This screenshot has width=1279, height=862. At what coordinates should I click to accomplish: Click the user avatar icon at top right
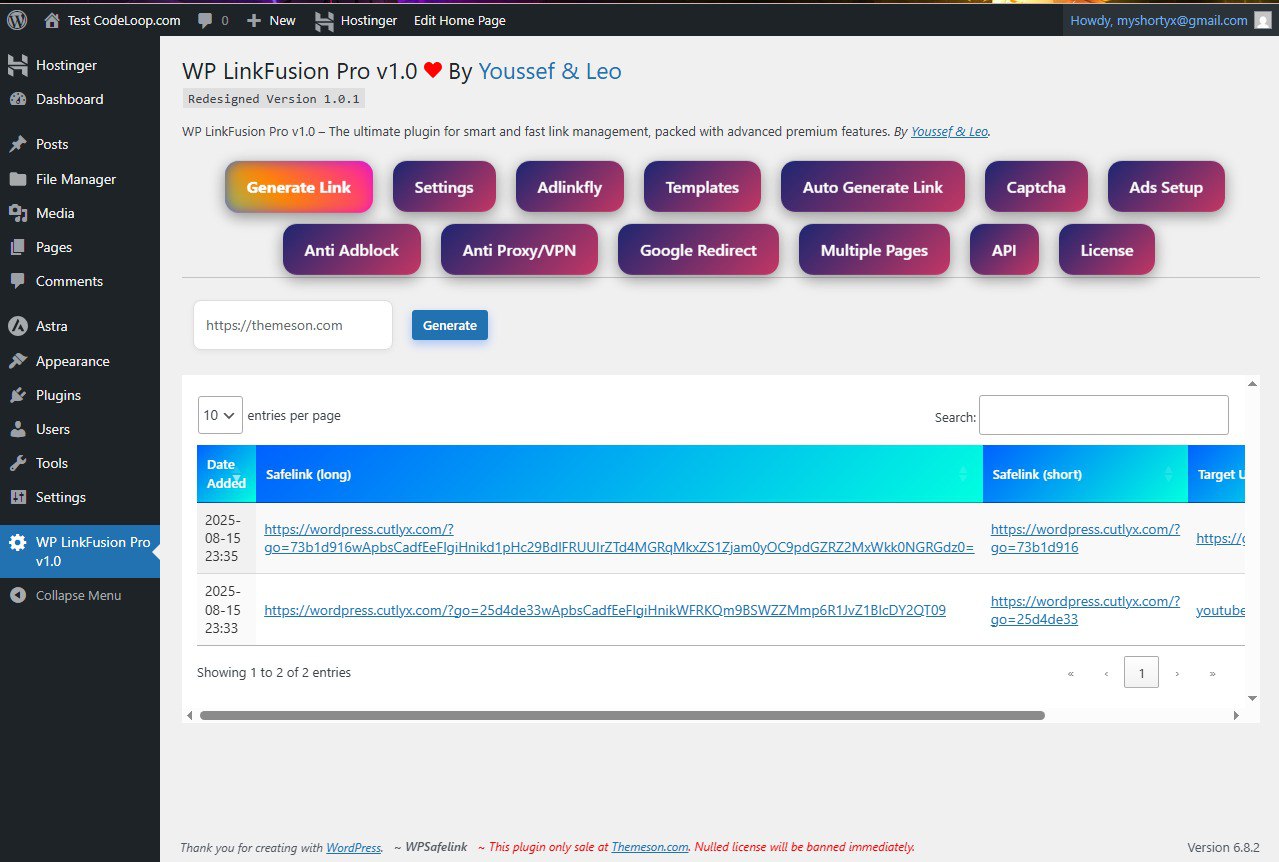(1263, 20)
